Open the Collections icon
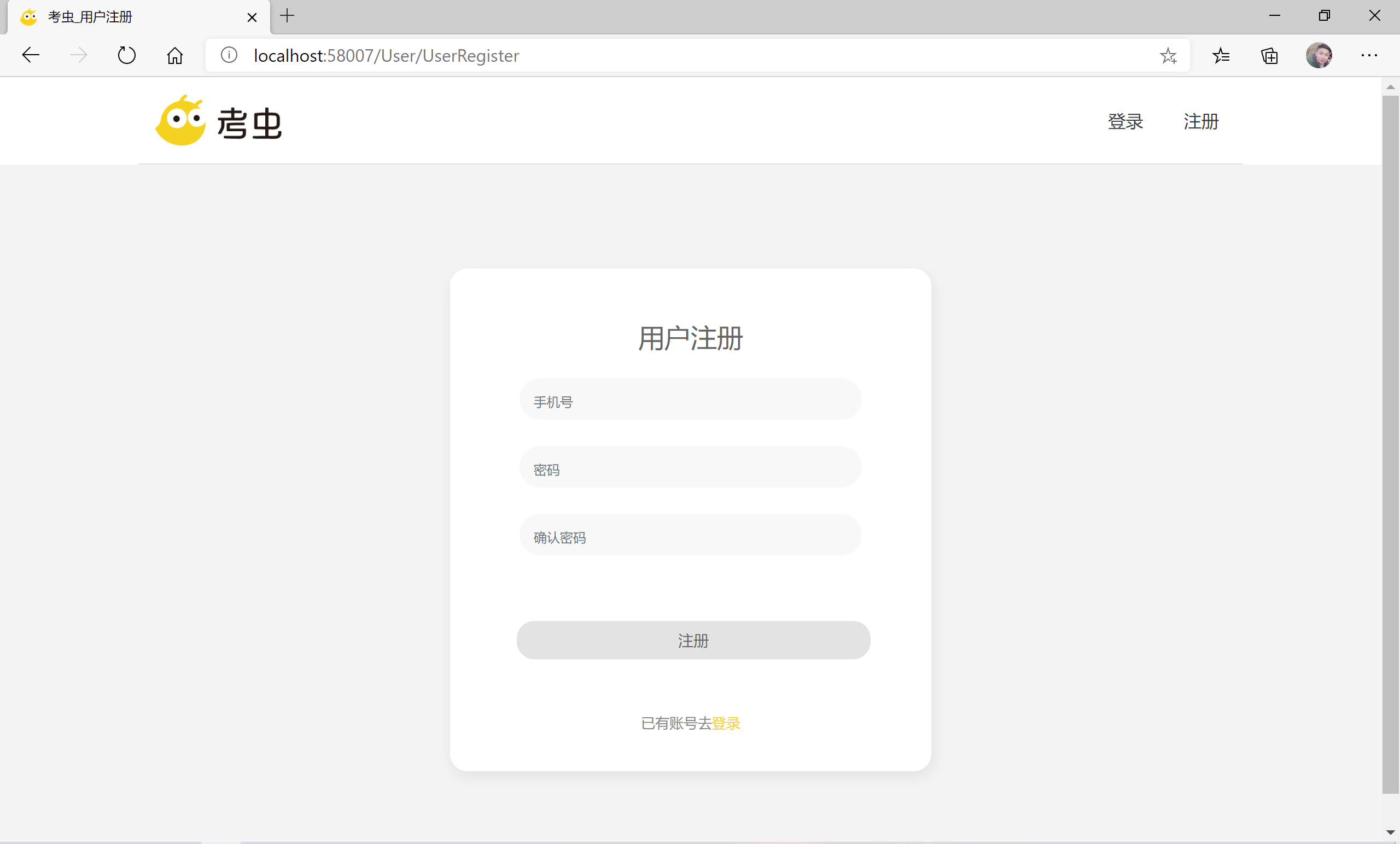The width and height of the screenshot is (1400, 844). tap(1269, 55)
